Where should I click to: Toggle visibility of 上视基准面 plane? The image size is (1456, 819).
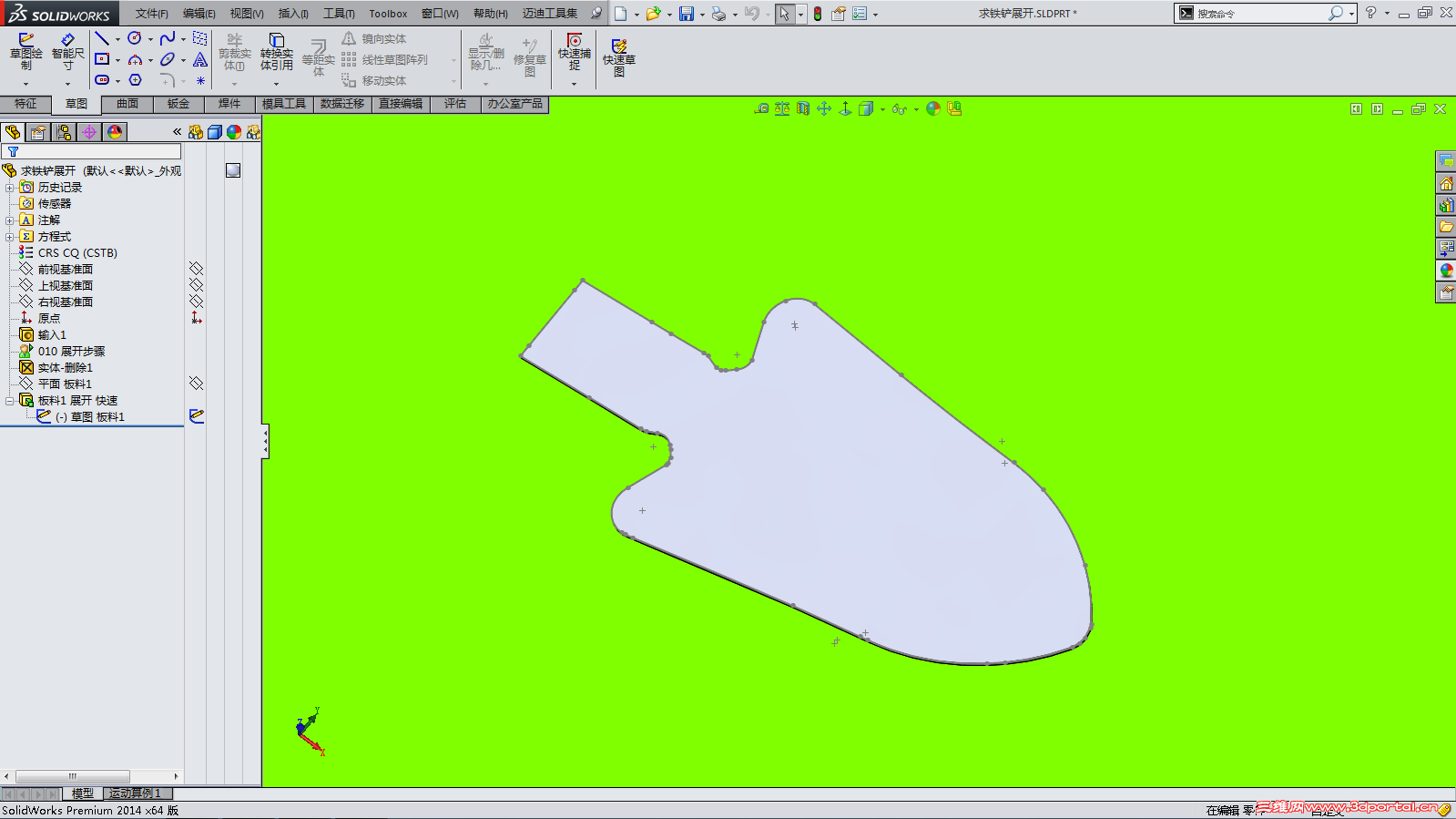196,285
